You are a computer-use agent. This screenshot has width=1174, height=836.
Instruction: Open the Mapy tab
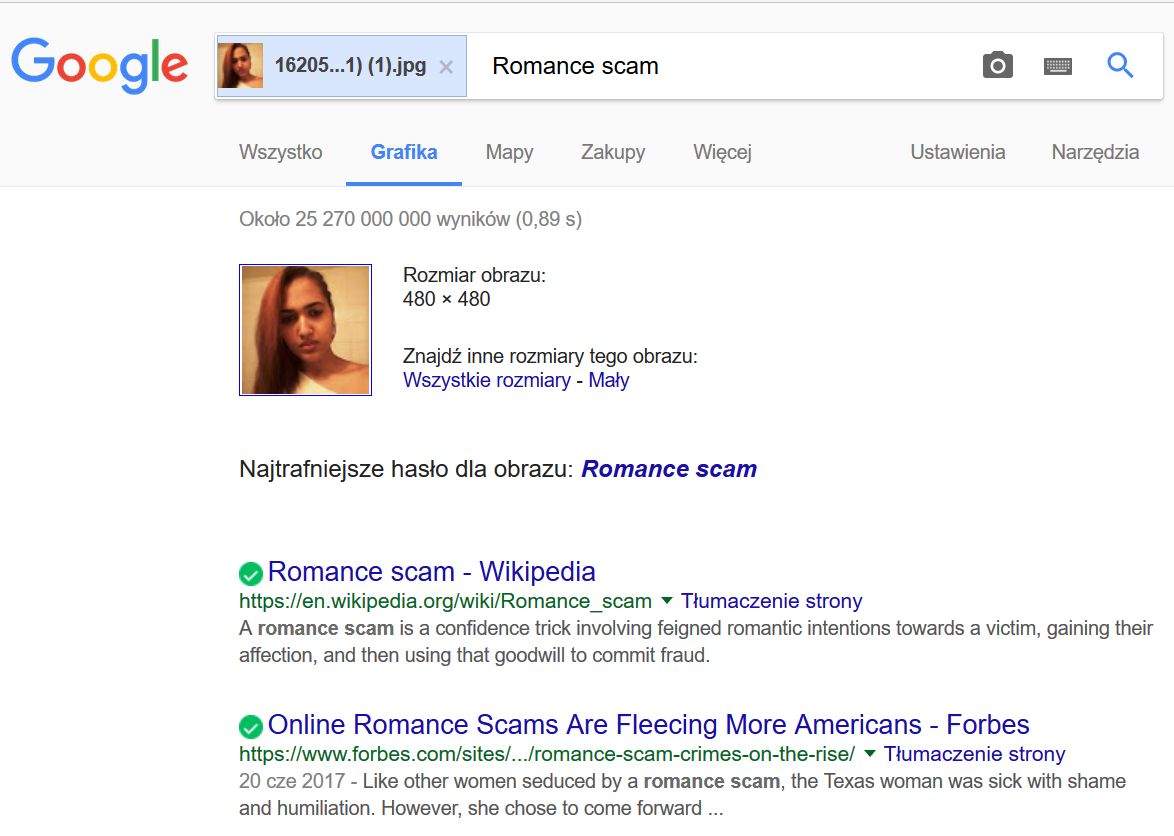(x=509, y=152)
